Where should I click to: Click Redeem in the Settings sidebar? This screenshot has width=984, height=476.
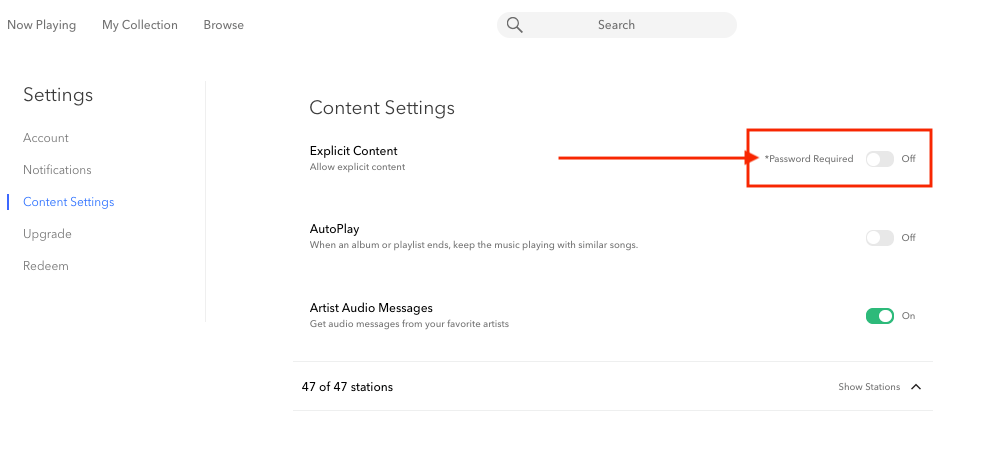[46, 266]
